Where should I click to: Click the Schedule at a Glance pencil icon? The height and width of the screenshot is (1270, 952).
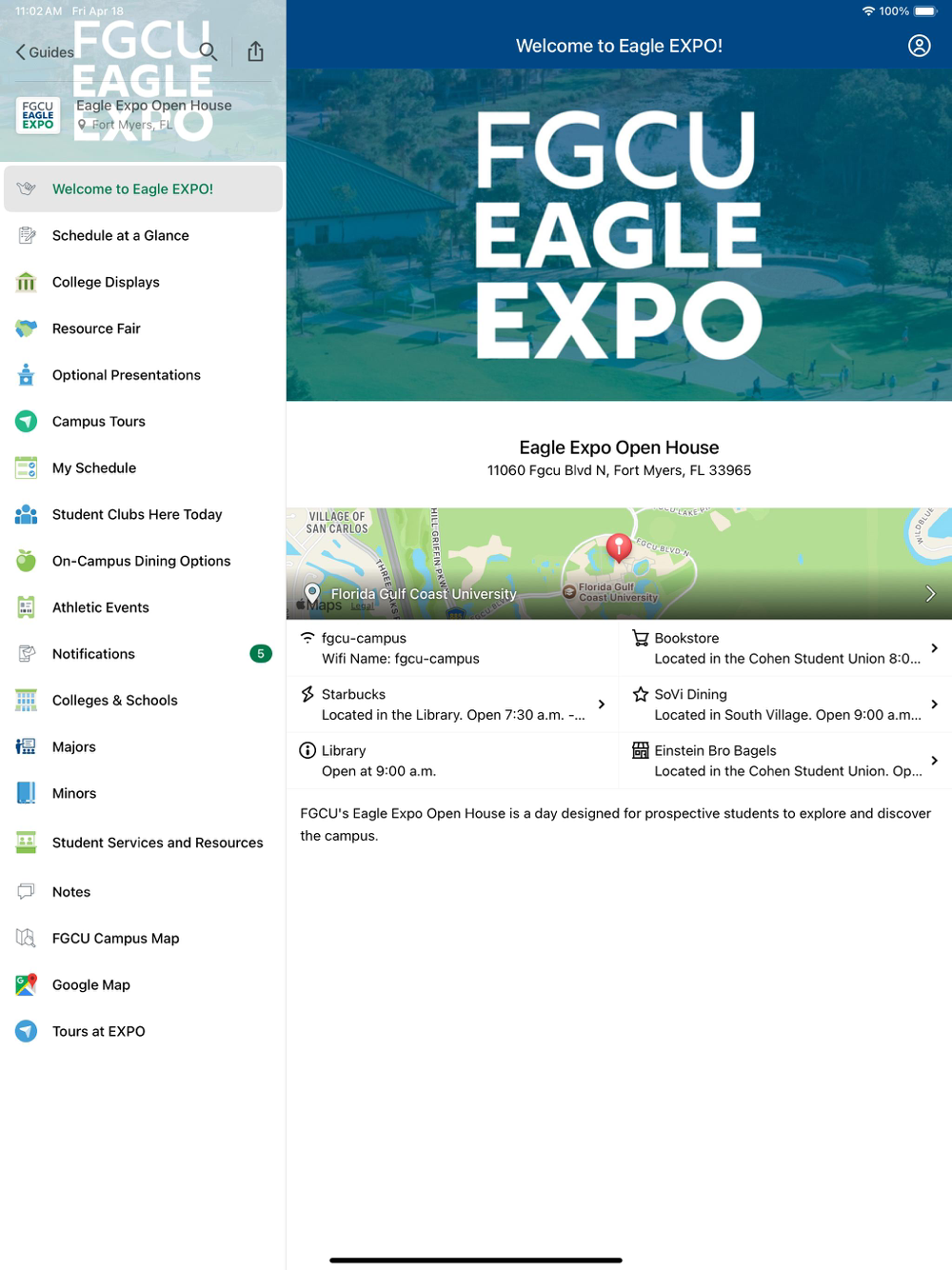tap(27, 235)
